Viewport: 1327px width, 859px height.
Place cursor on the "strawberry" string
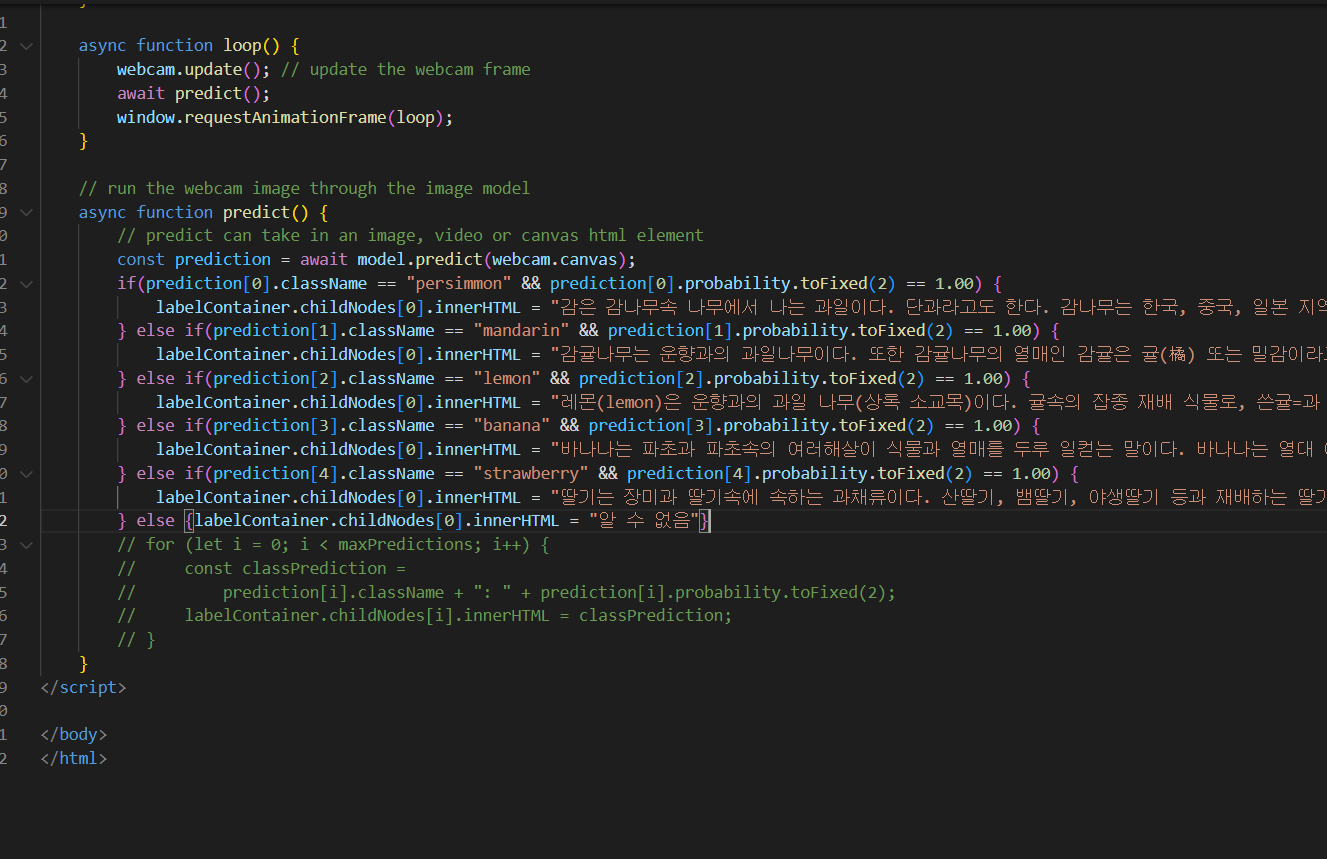coord(531,472)
